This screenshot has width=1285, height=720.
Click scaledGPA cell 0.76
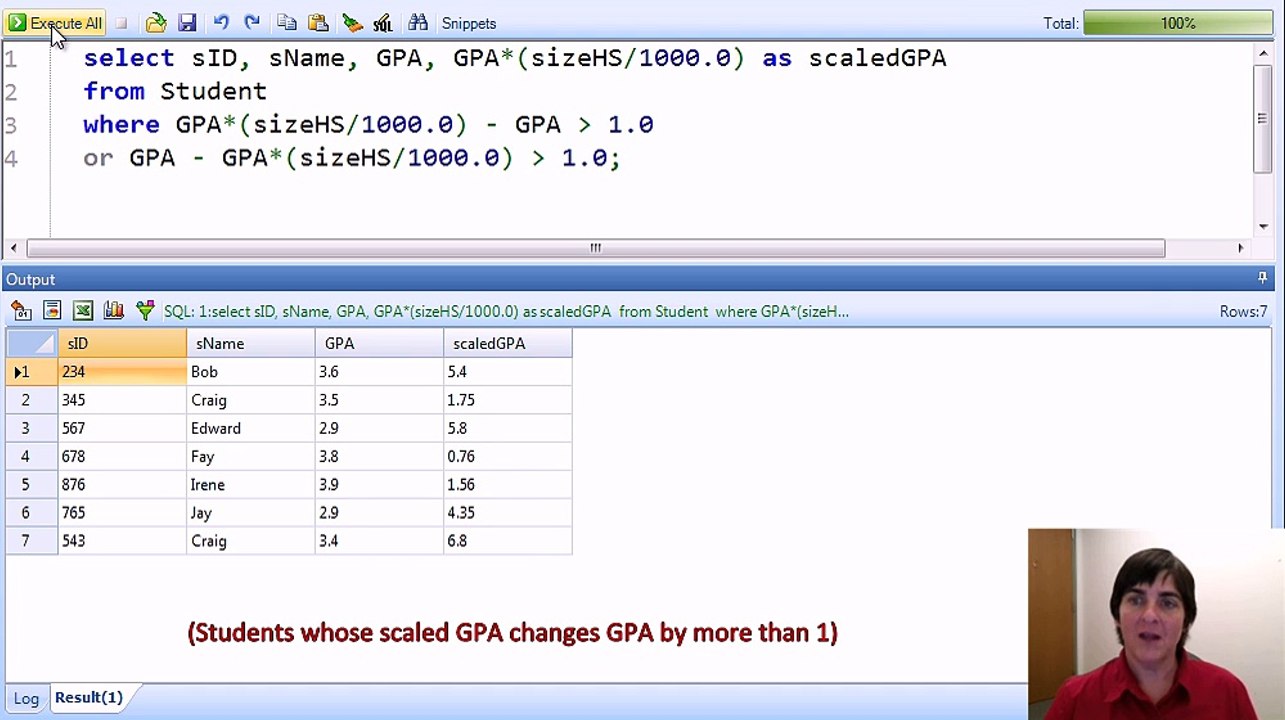click(508, 456)
